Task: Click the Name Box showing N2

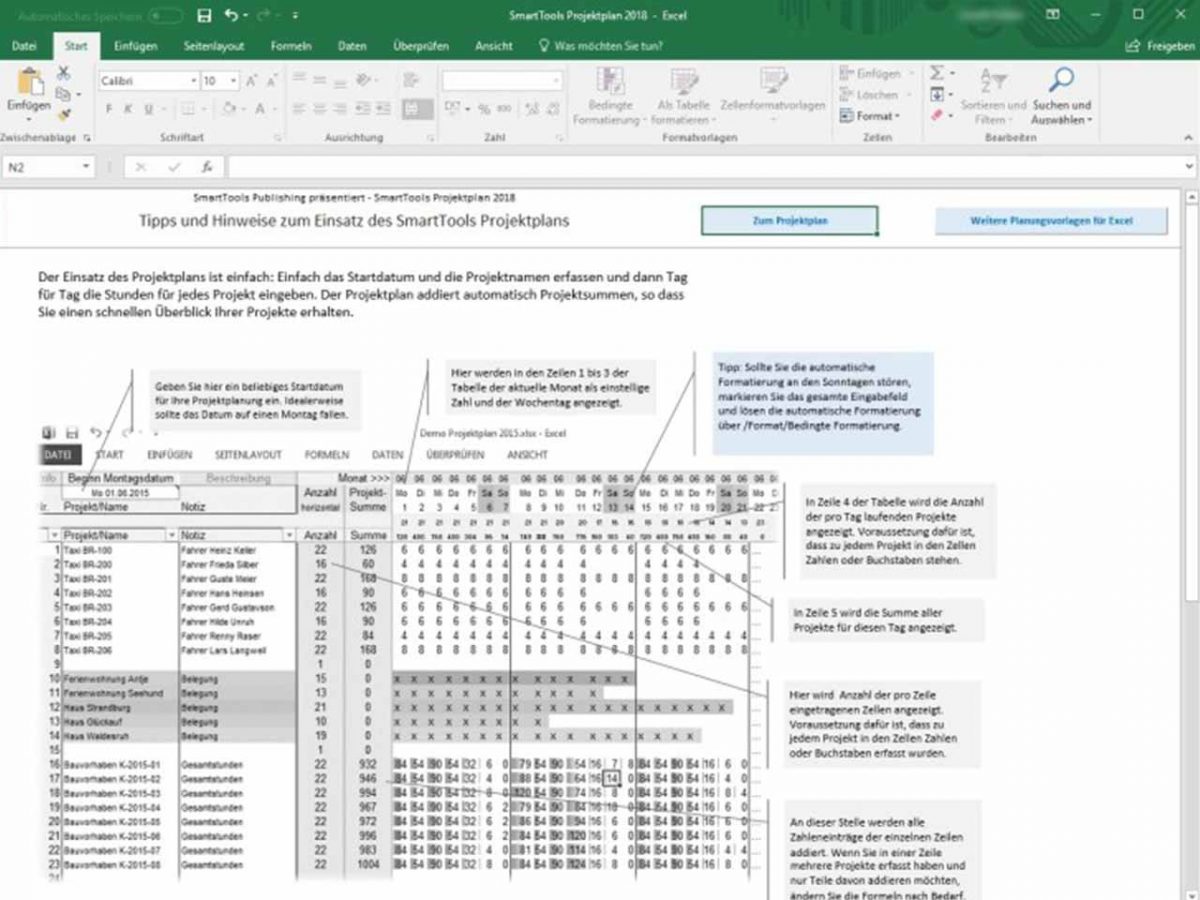Action: click(x=45, y=166)
